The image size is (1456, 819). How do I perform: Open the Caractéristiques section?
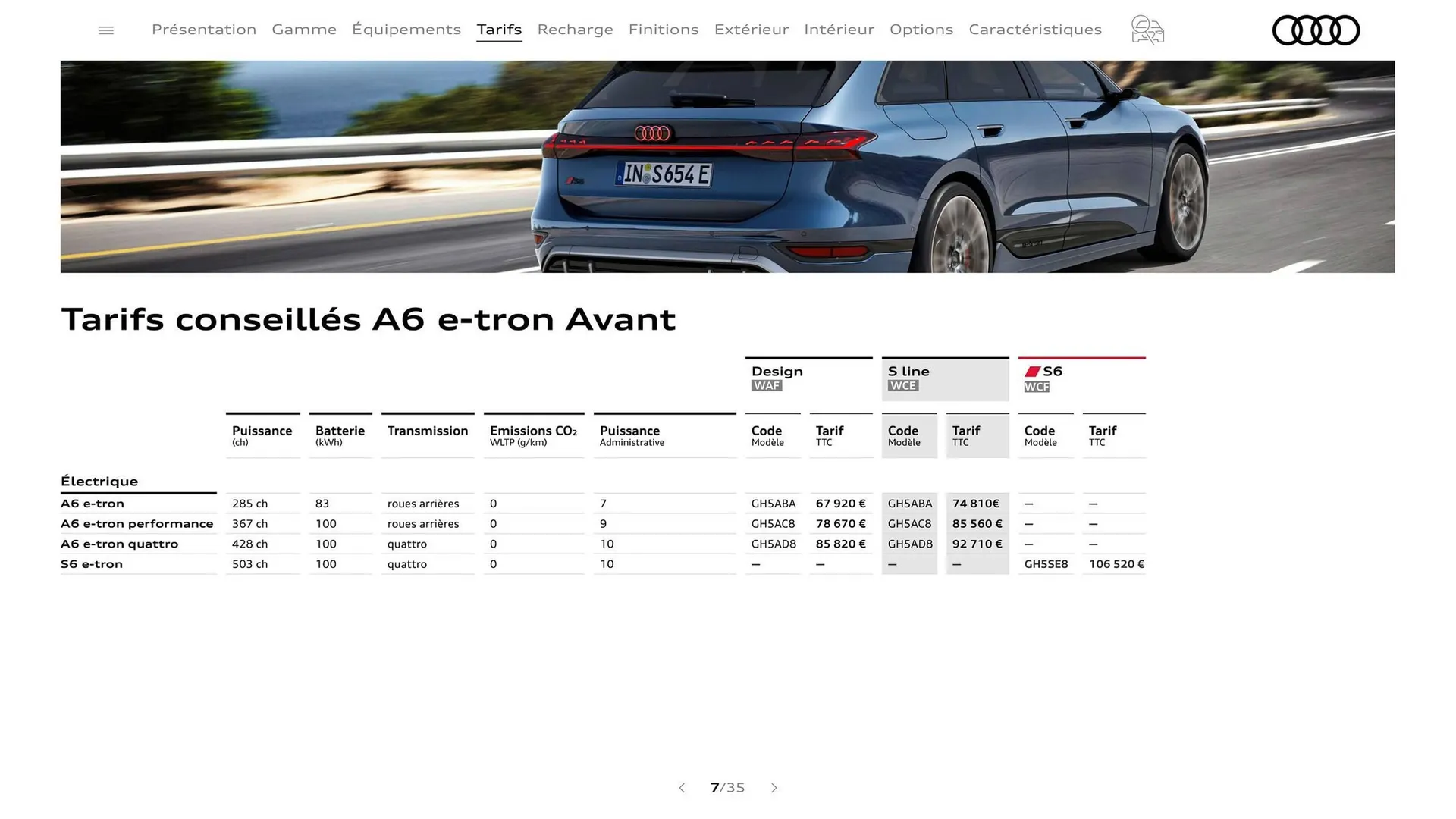[1035, 30]
